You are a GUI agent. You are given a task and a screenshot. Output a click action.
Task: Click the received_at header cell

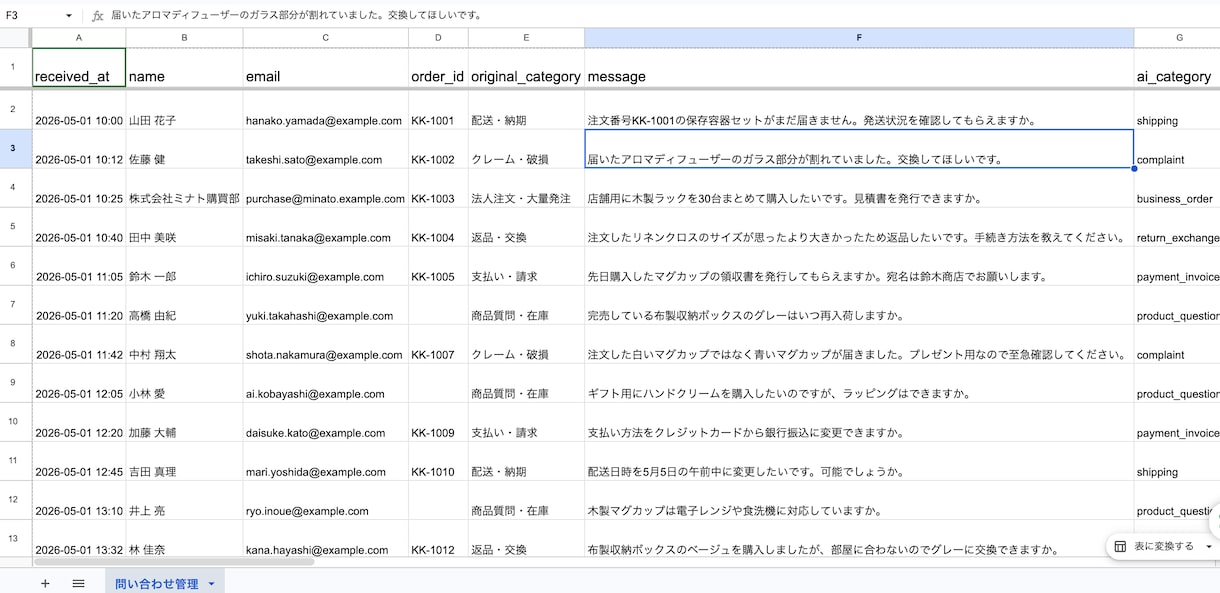(x=79, y=68)
